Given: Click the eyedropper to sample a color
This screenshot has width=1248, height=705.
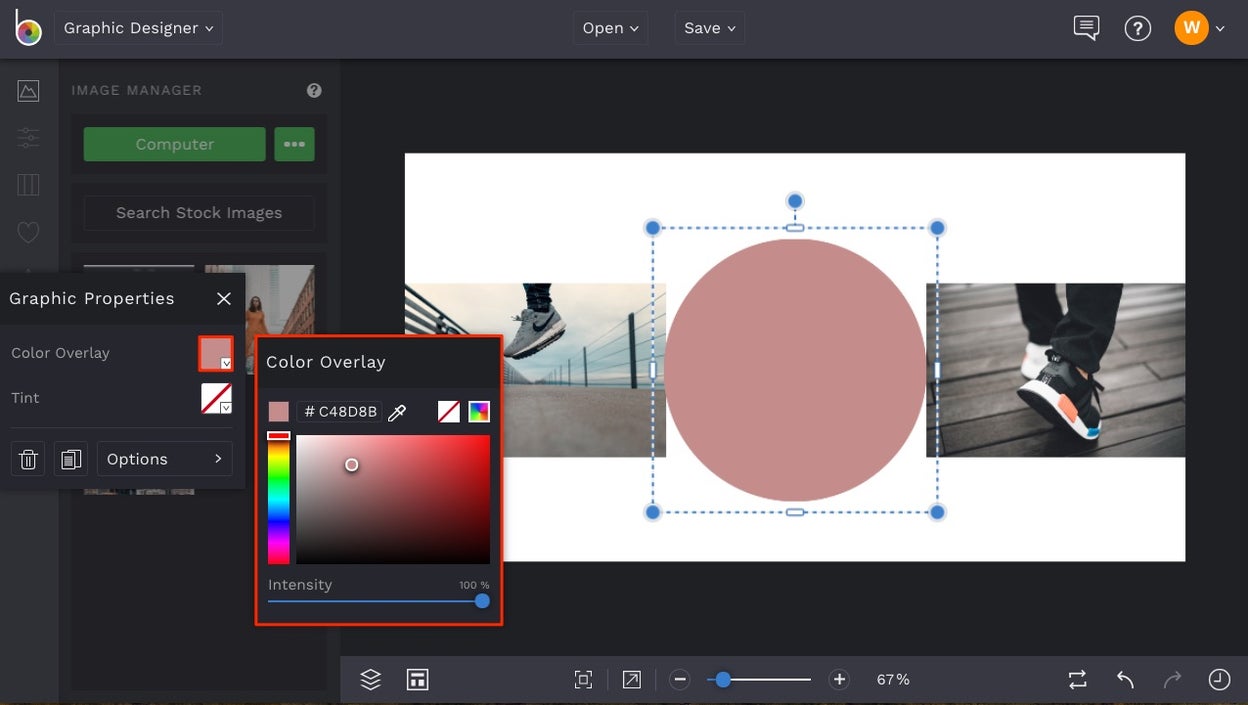Looking at the screenshot, I should (397, 411).
